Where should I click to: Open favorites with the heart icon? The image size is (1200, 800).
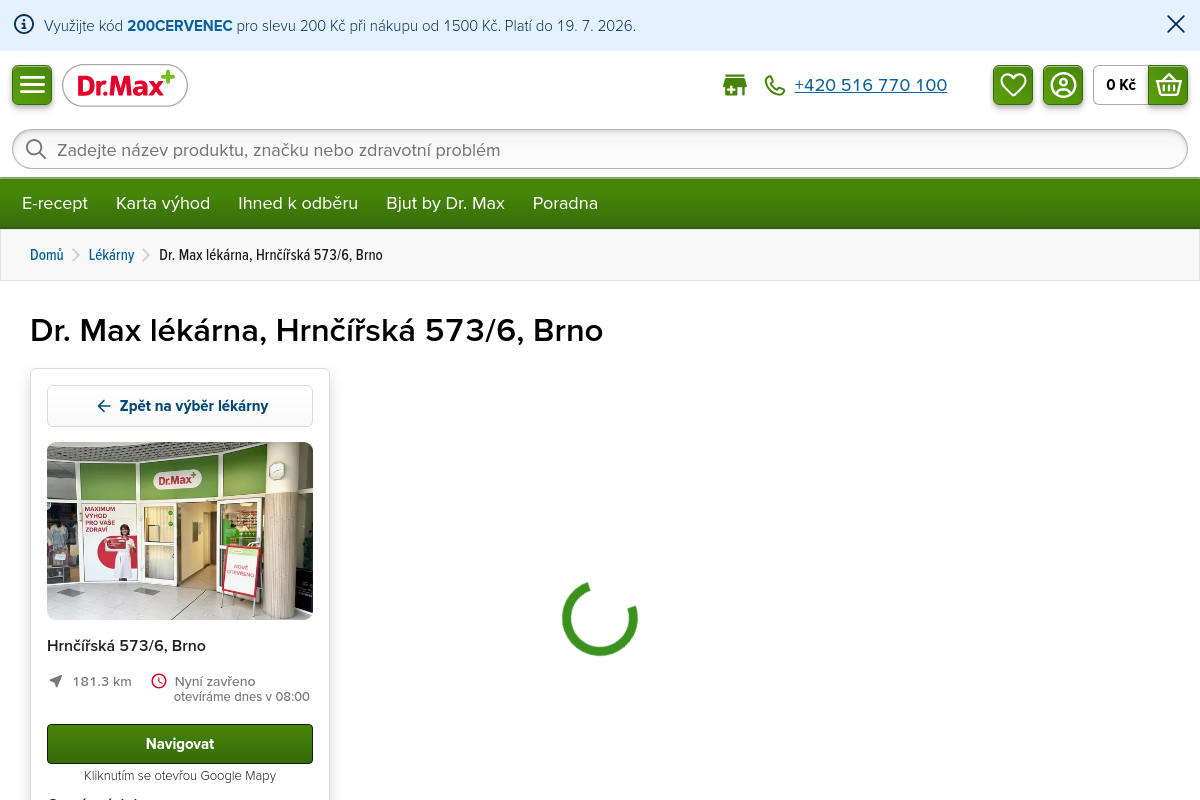(1013, 85)
